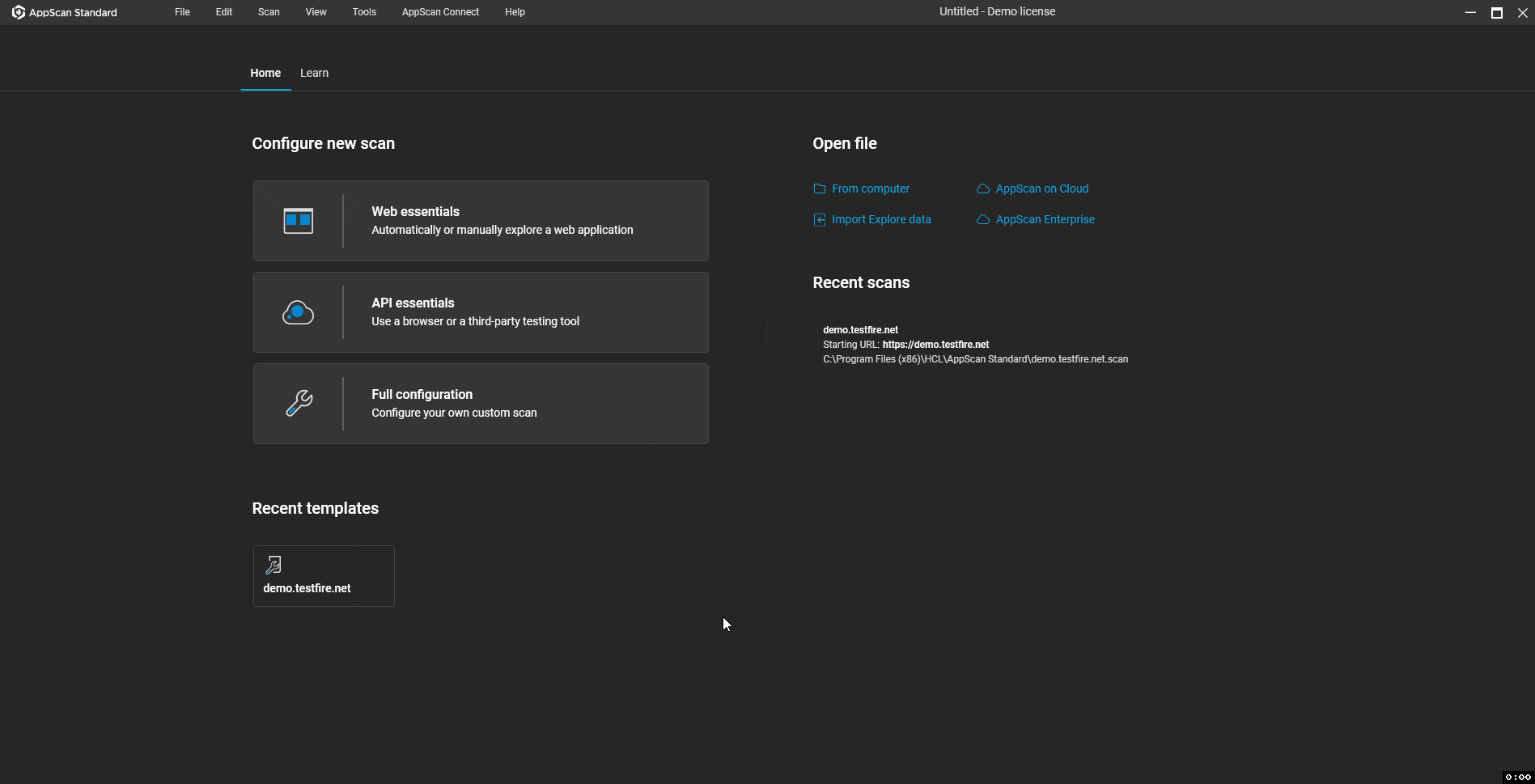Choose the Full configuration title
Image resolution: width=1535 pixels, height=784 pixels.
pos(422,394)
